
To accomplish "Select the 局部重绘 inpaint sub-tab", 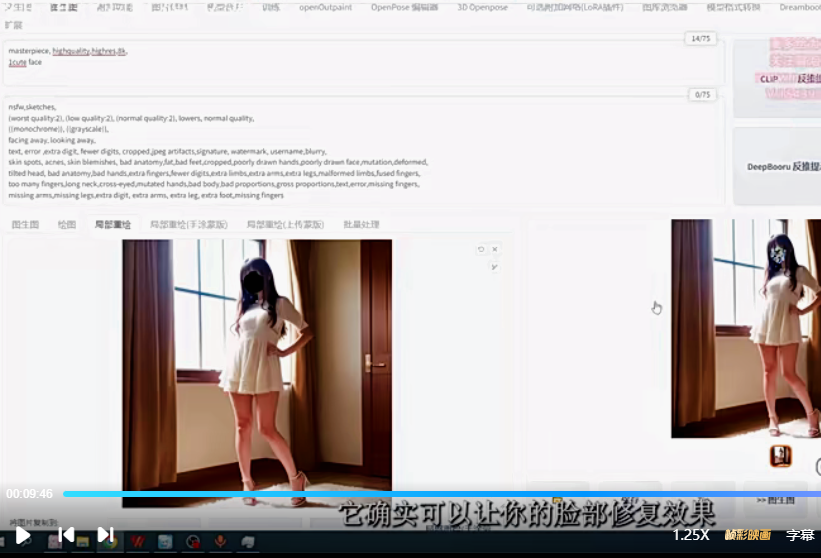I will (x=113, y=225).
